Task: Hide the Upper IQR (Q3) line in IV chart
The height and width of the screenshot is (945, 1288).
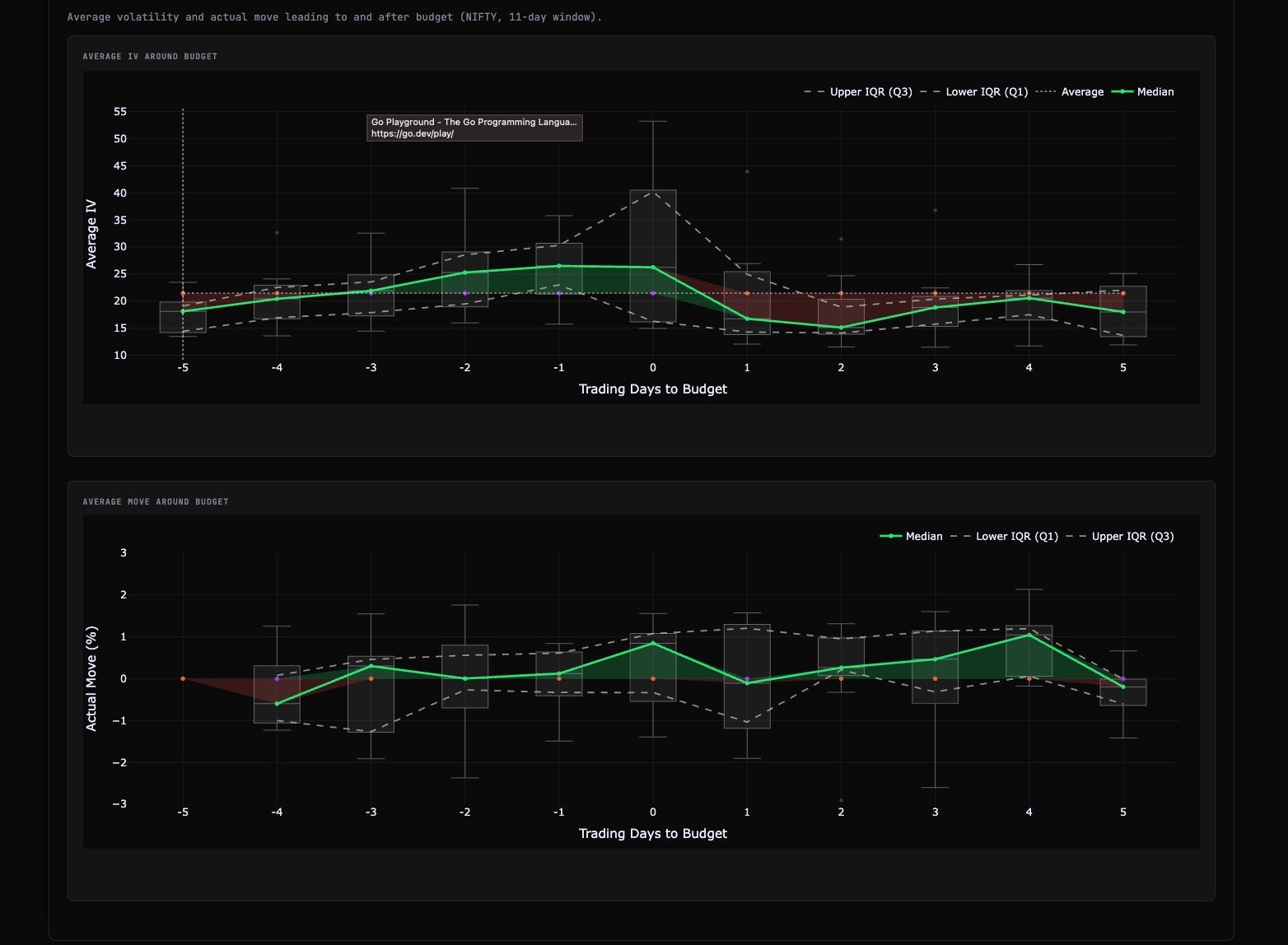Action: (870, 92)
